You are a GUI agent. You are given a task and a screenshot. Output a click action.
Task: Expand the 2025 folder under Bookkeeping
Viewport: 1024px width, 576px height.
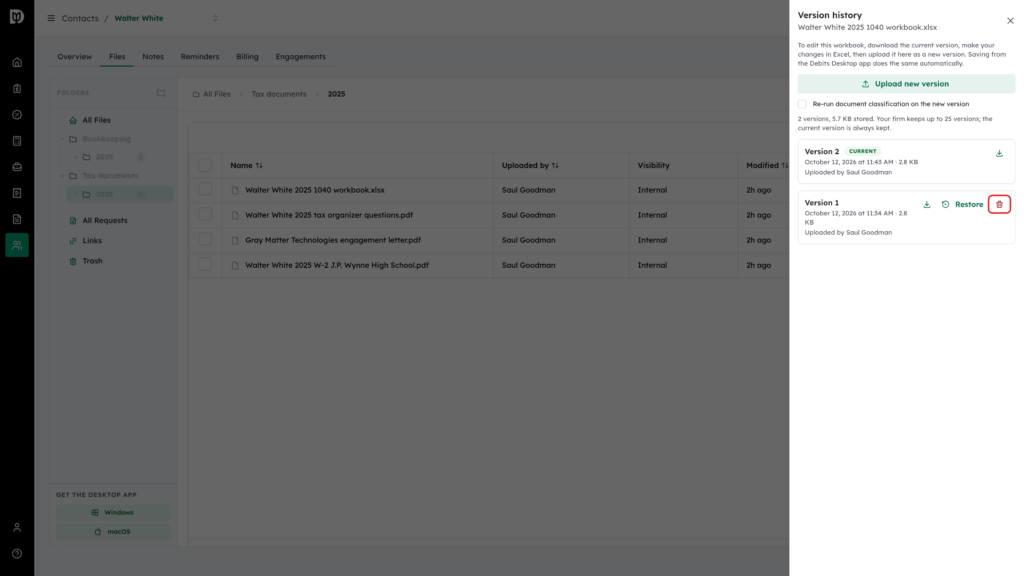coord(76,157)
